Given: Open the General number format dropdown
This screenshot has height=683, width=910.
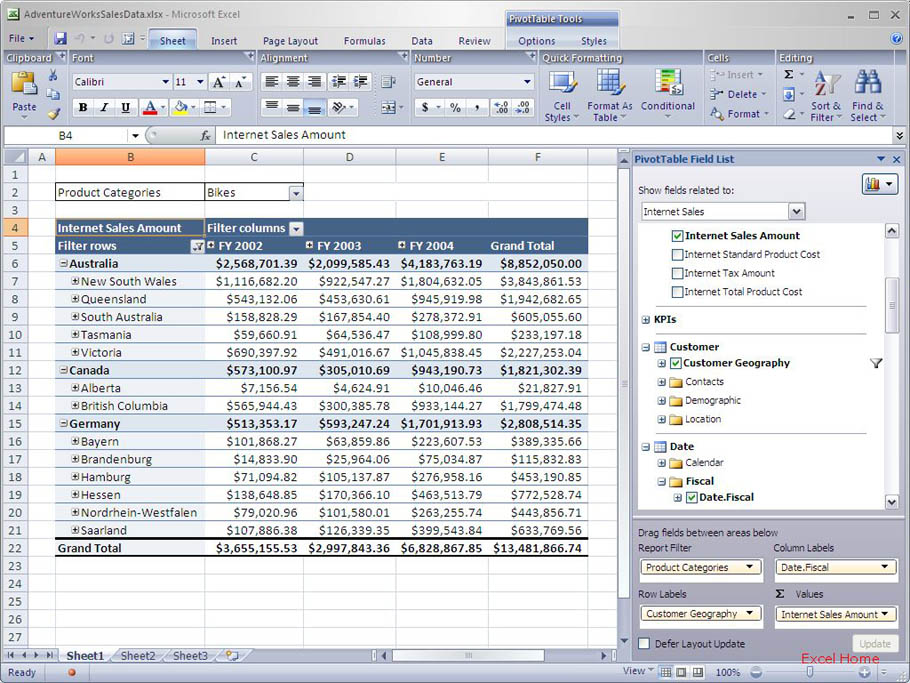Looking at the screenshot, I should tap(527, 82).
